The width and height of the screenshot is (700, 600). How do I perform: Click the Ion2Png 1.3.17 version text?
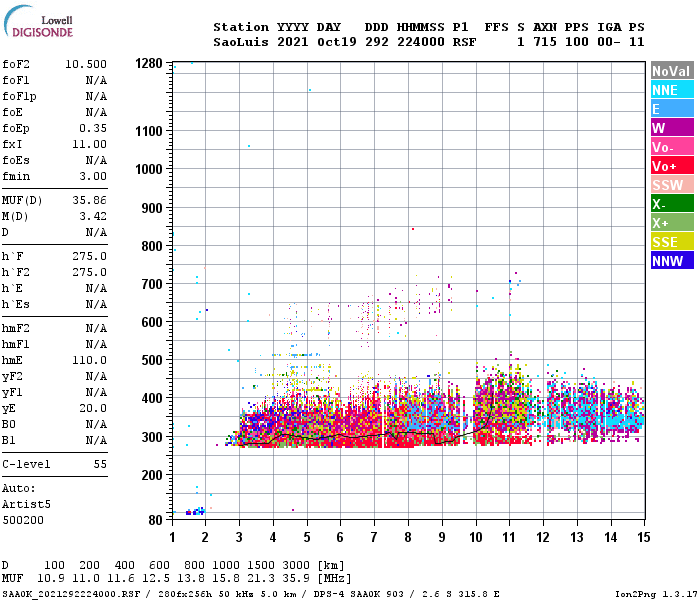(x=656, y=594)
